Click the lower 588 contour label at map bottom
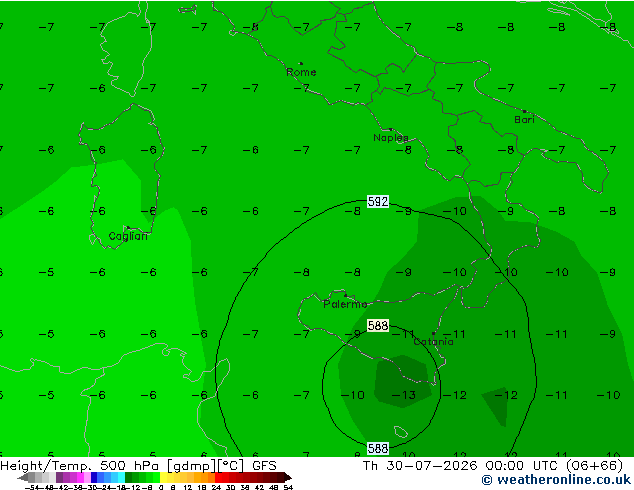This screenshot has width=634, height=490. tap(378, 448)
